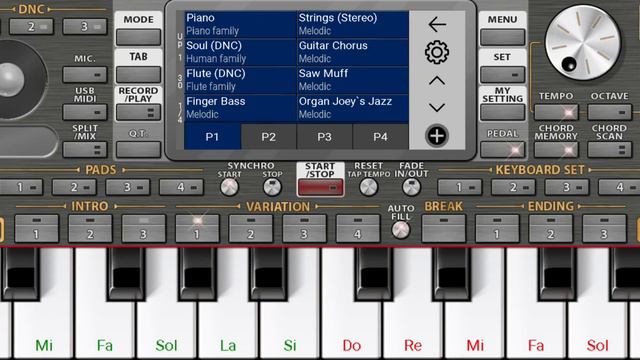Select KEYBOARD SET 3
The height and width of the screenshot is (360, 640).
click(x=567, y=187)
